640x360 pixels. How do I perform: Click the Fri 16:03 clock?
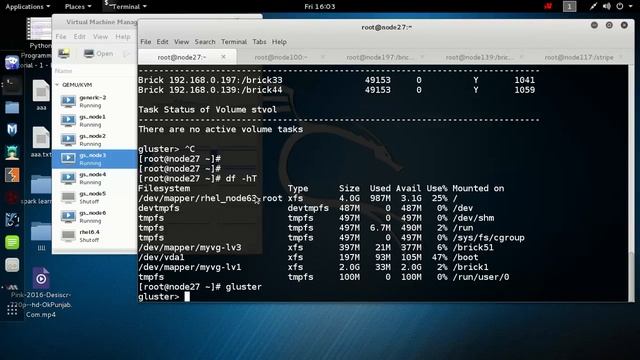320,7
